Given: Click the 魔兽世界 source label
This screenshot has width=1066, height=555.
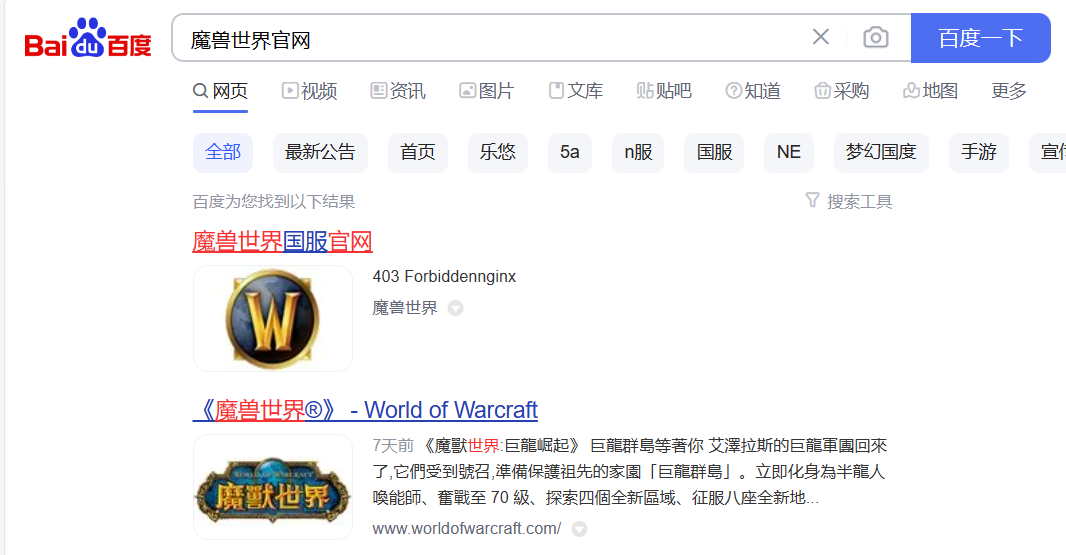Looking at the screenshot, I should [x=405, y=308].
